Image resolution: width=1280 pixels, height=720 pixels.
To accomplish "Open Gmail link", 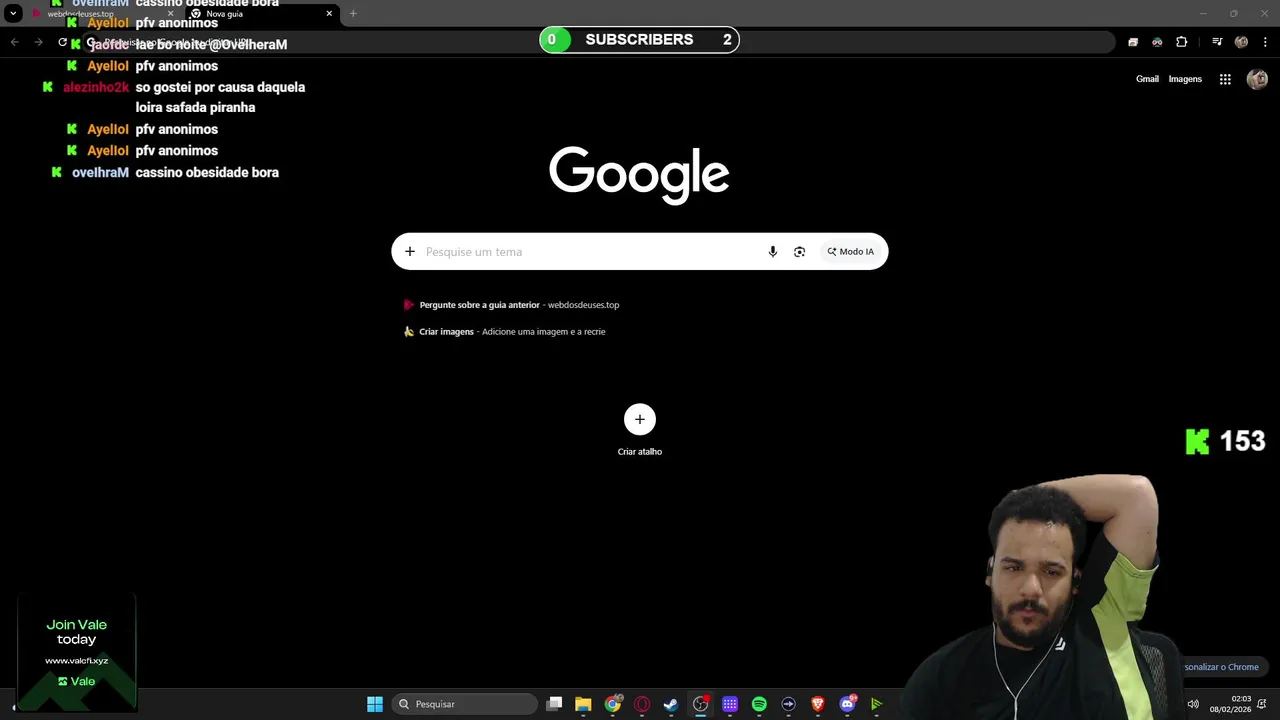I will click(x=1147, y=79).
